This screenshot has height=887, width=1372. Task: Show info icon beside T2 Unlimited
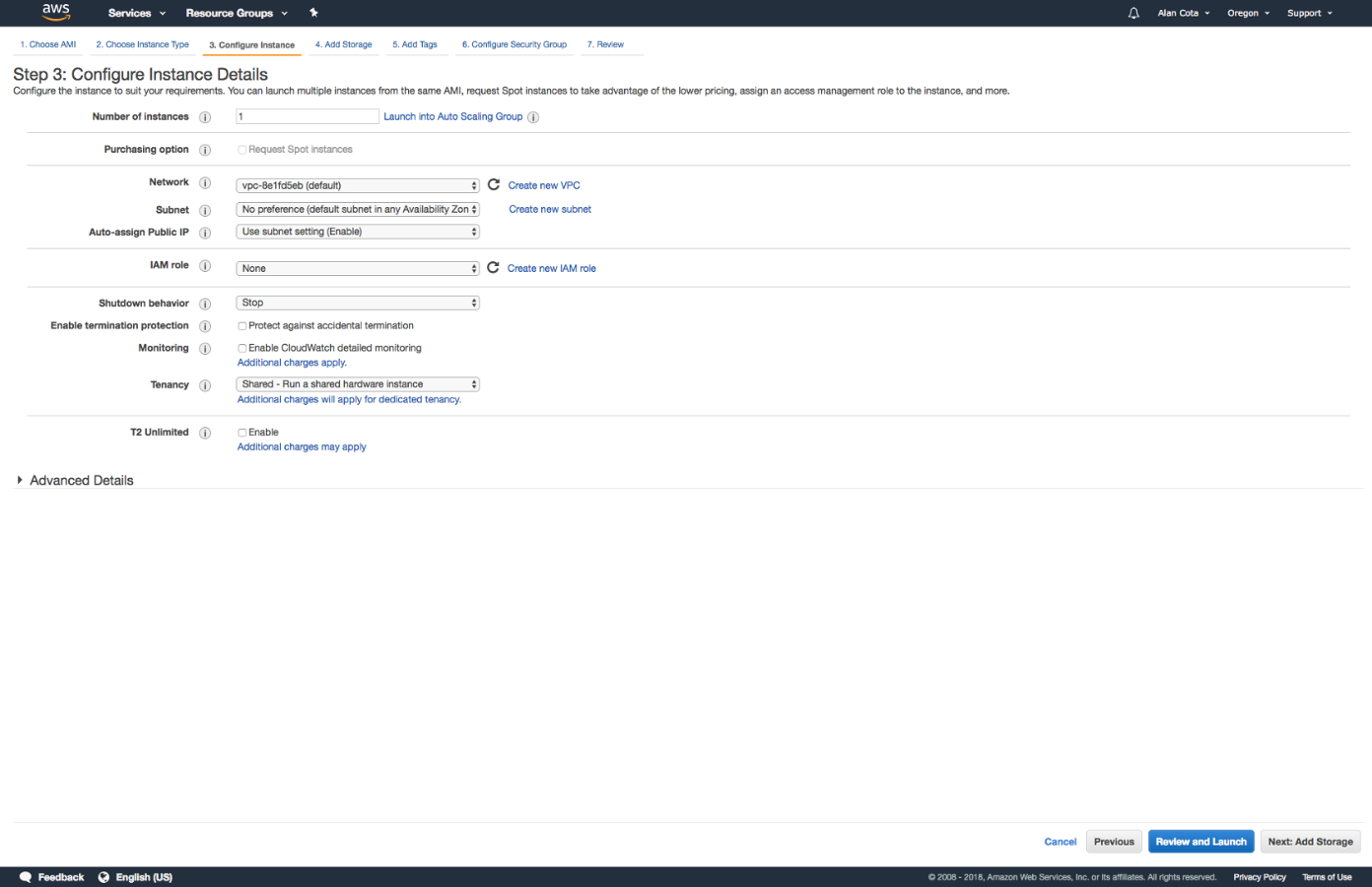tap(205, 433)
